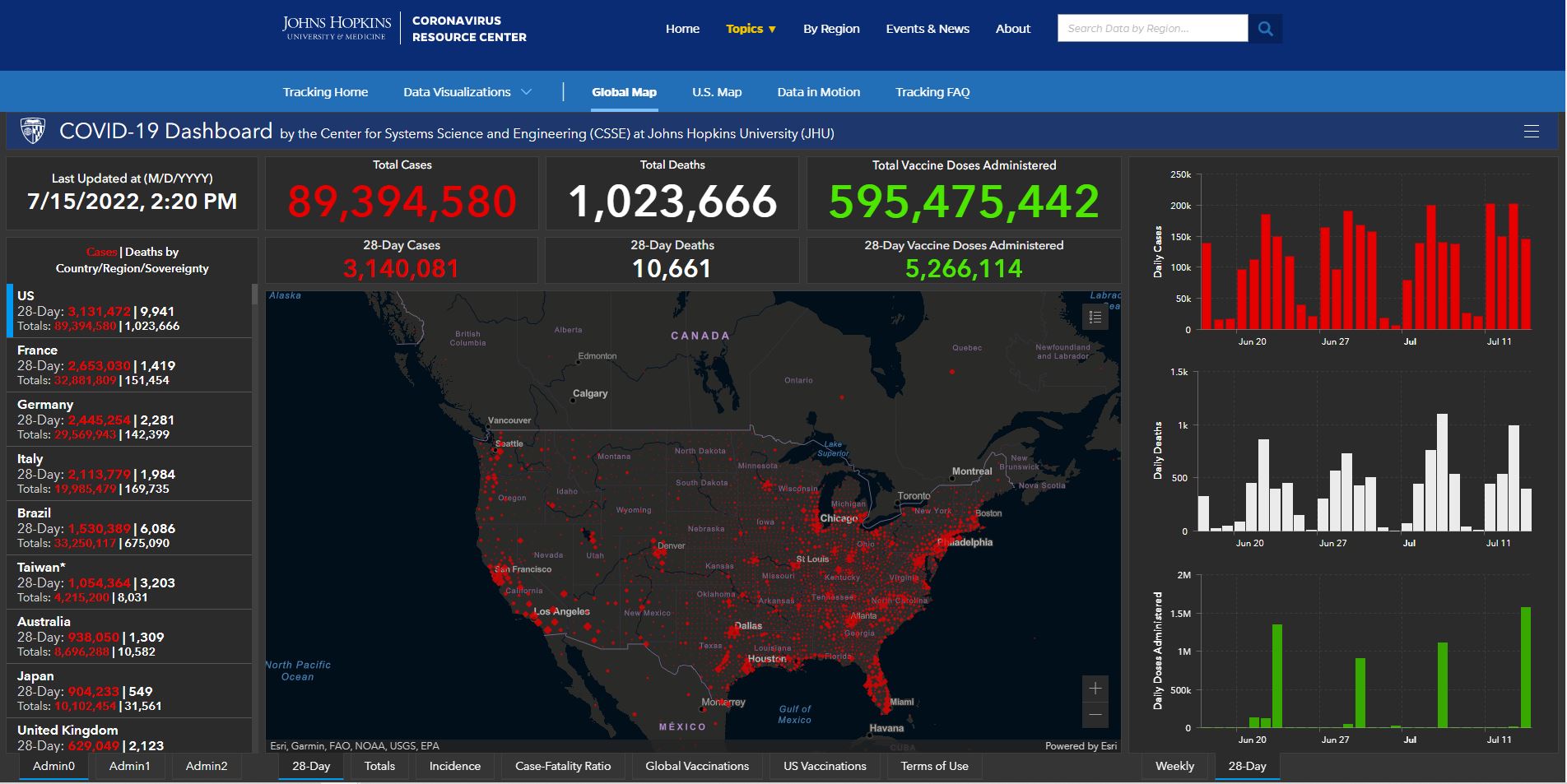Open the Tracking FAQ link
1567x784 pixels.
tap(932, 92)
